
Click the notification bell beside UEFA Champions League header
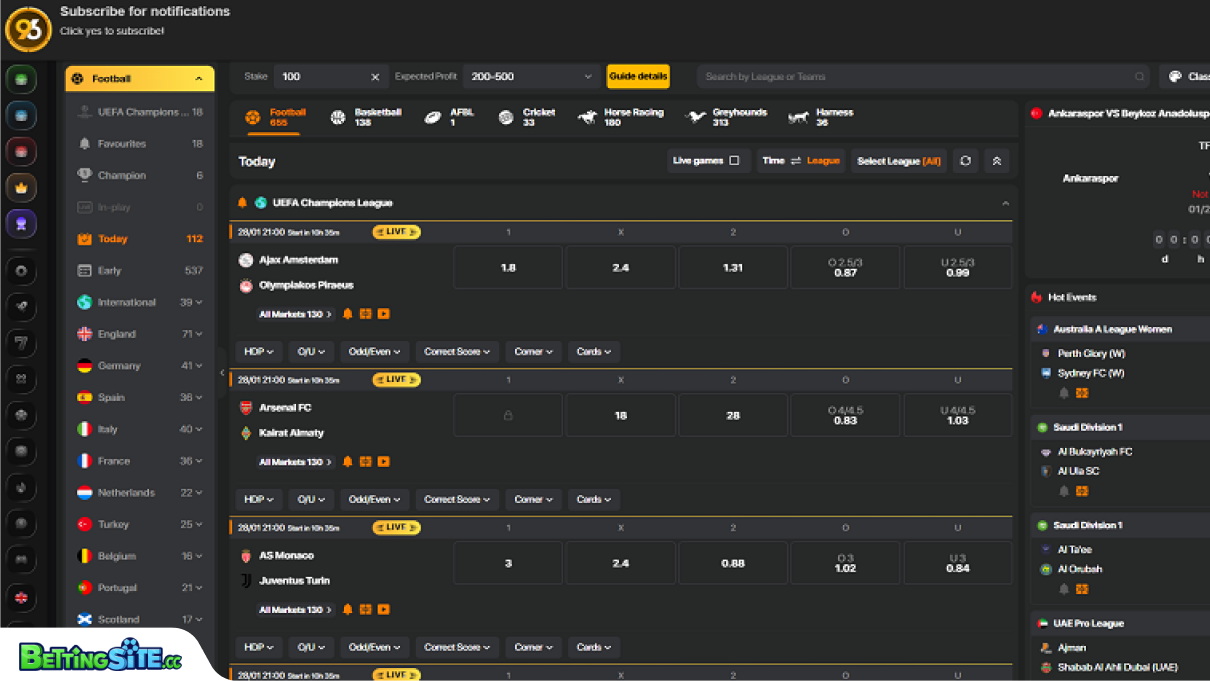coord(242,203)
